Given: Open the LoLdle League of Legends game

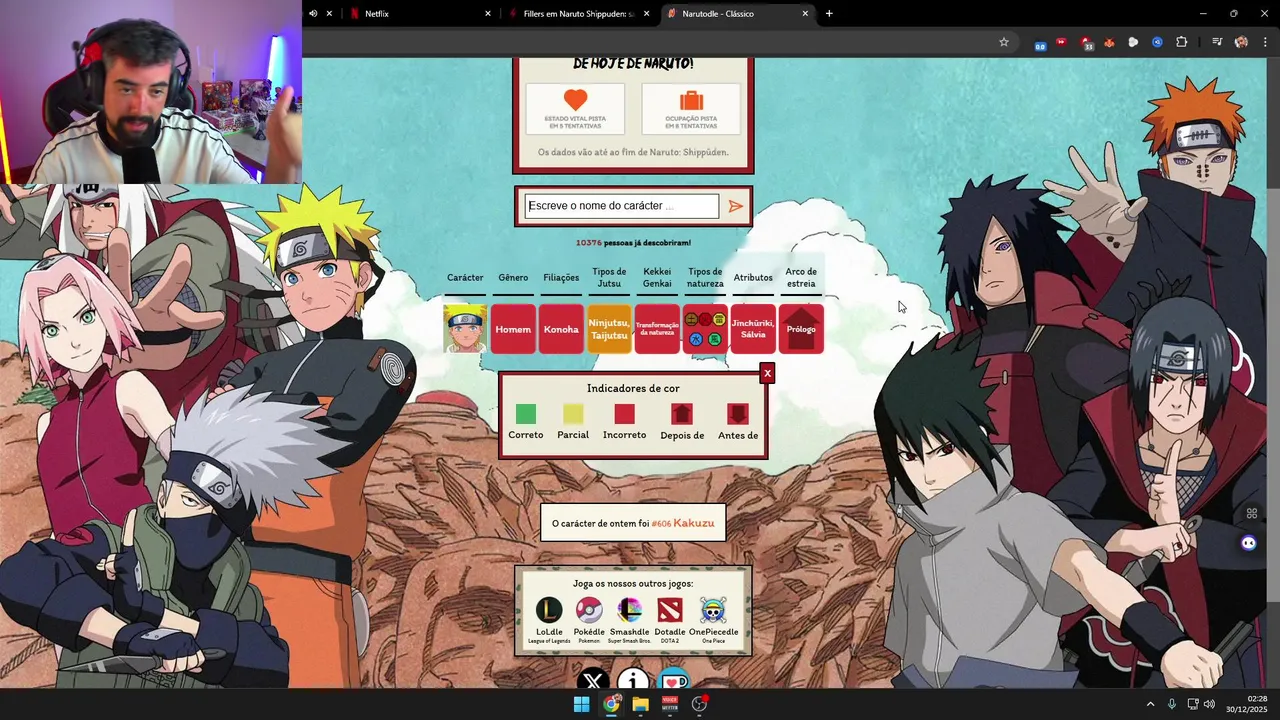Looking at the screenshot, I should click(549, 610).
